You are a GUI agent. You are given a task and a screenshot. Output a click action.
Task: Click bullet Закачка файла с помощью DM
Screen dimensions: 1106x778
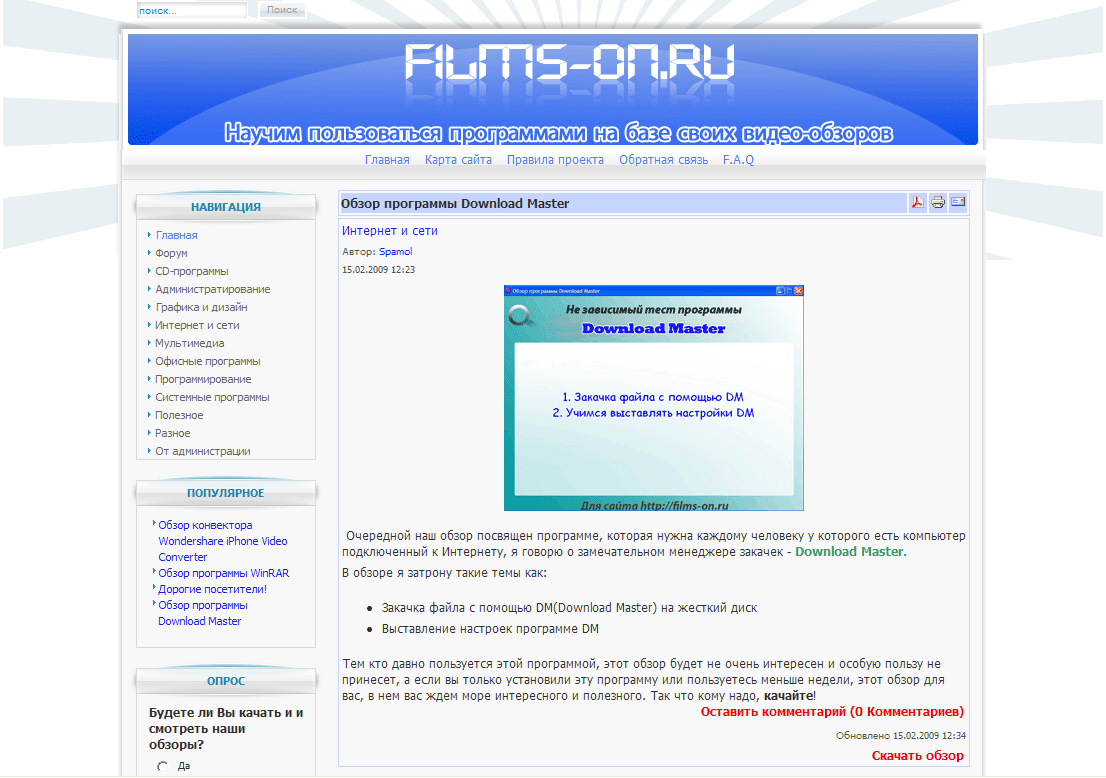coord(569,607)
